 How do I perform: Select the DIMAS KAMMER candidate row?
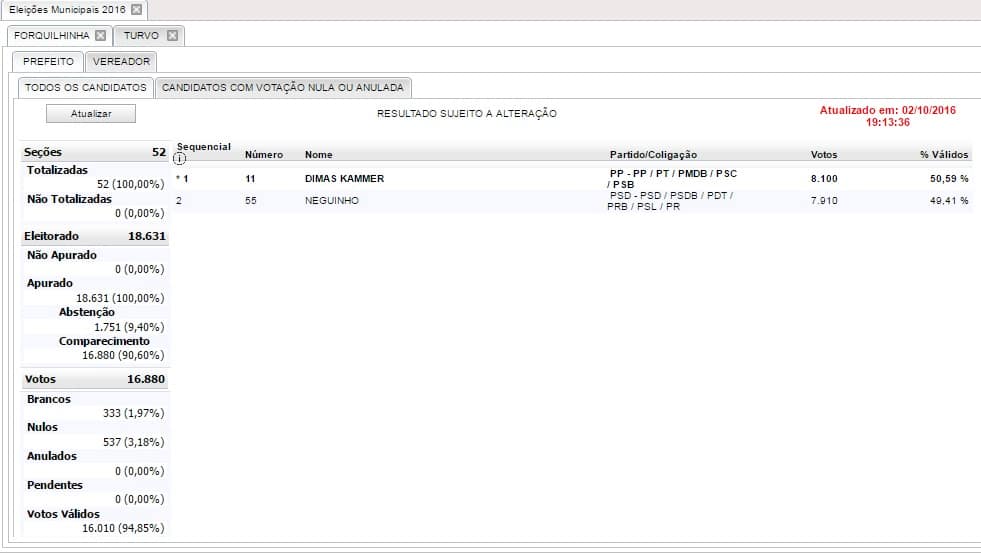tap(344, 179)
